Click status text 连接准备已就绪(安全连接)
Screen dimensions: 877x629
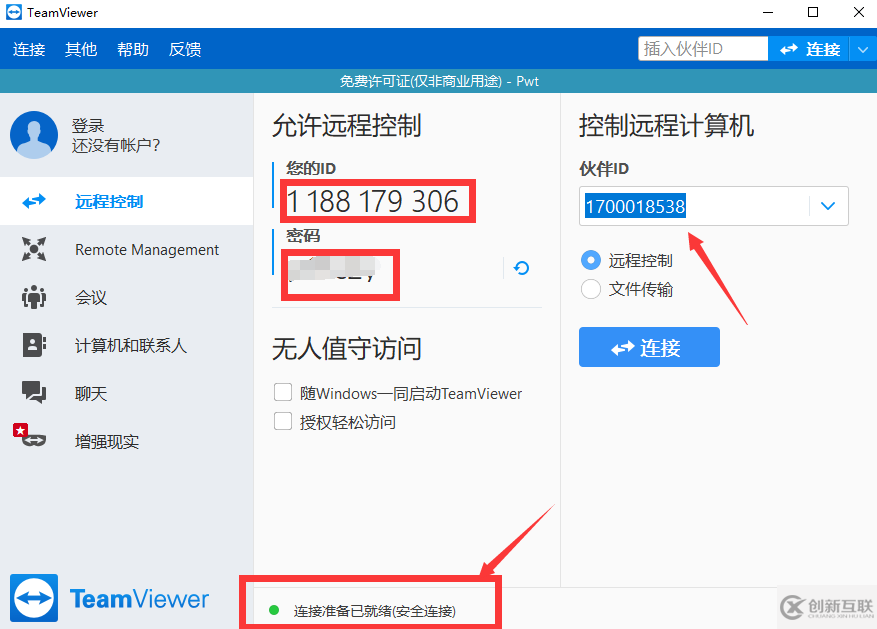click(375, 611)
